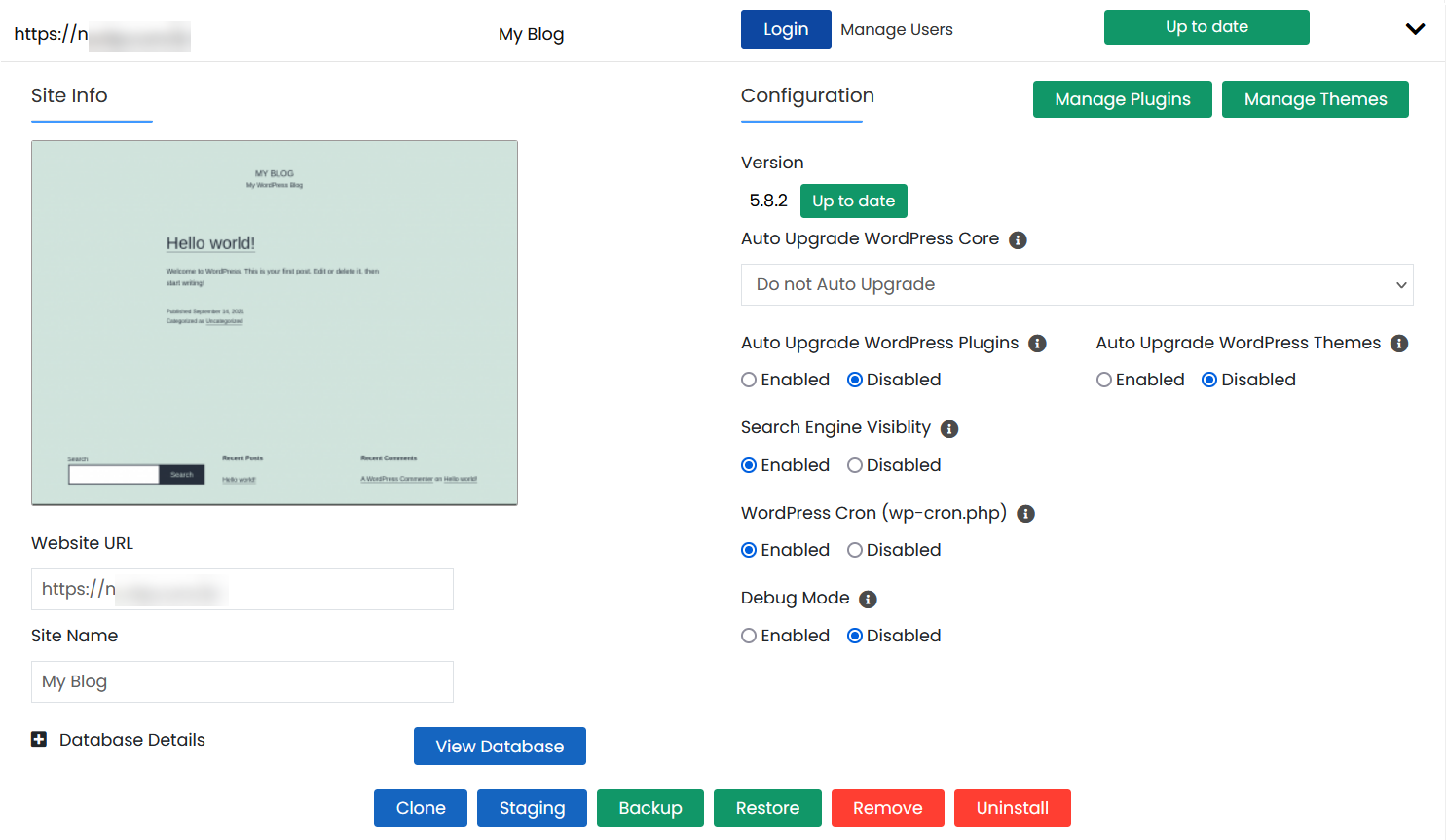Click the Manage Plugins button
Screen dimensions: 1447x840
(1122, 98)
